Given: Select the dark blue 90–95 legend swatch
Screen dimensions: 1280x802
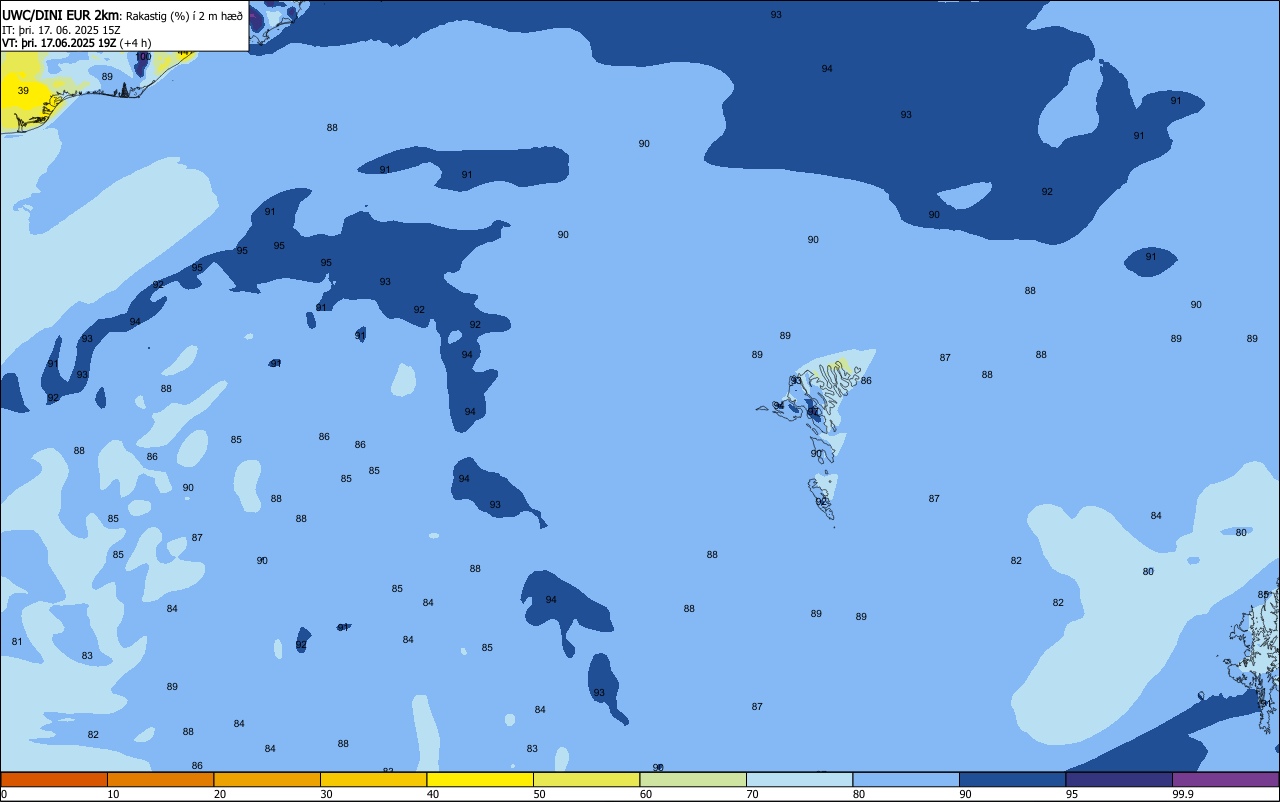Looking at the screenshot, I should pyautogui.click(x=1012, y=779).
